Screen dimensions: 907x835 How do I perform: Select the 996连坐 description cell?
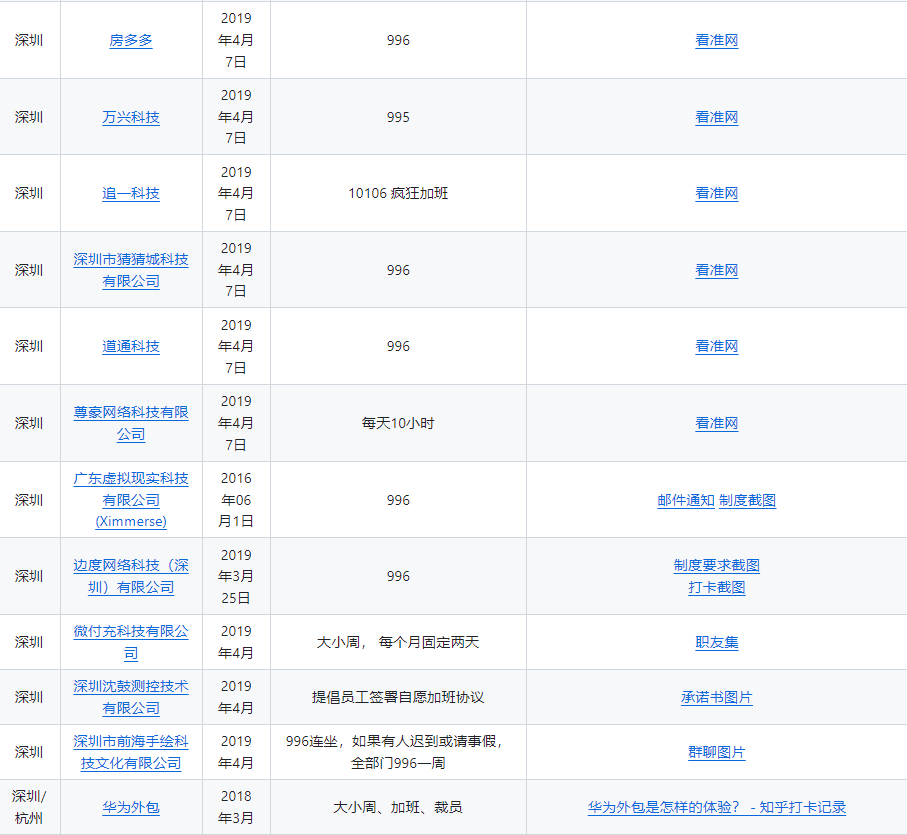398,752
